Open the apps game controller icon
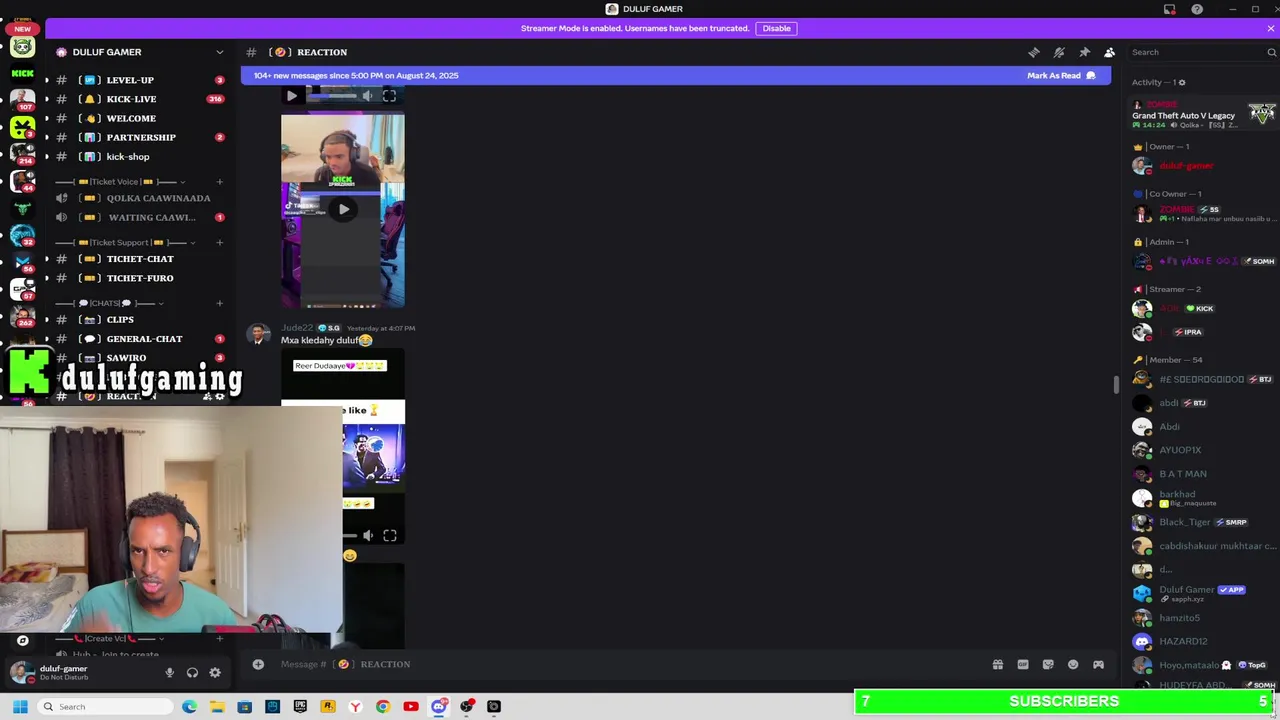1280x720 pixels. tap(1098, 664)
